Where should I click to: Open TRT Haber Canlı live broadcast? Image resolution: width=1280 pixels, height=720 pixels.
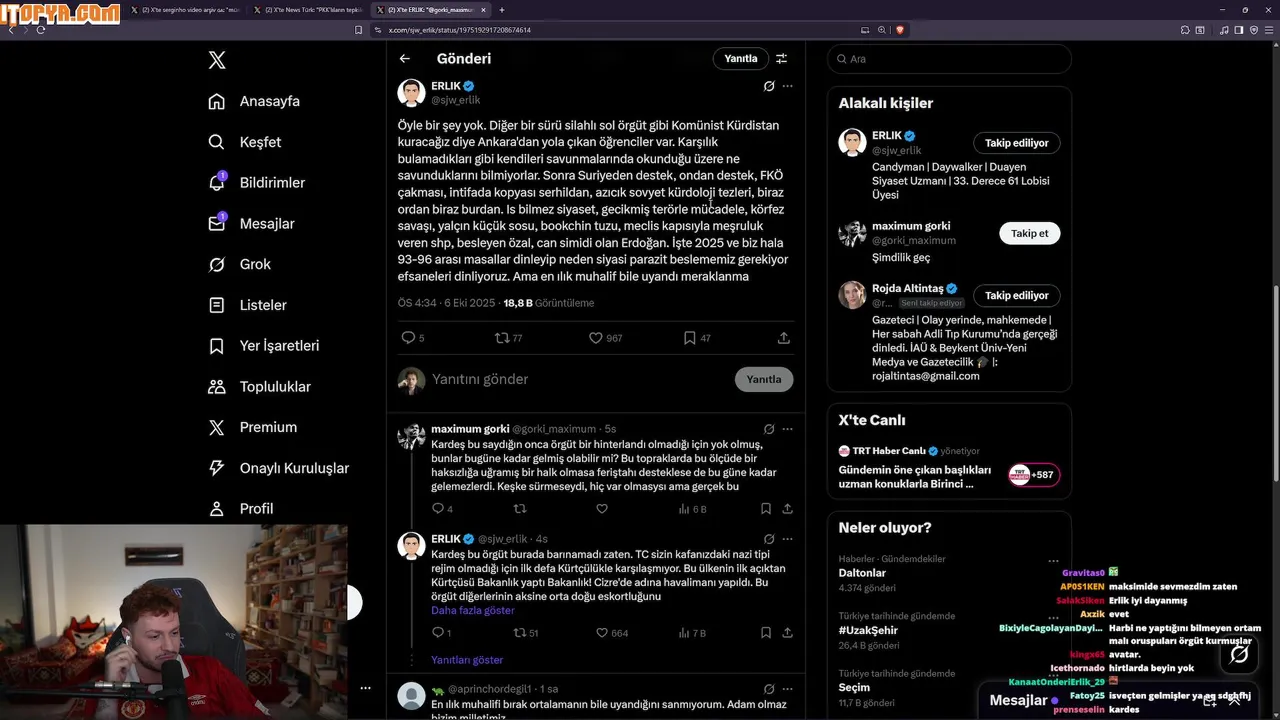[949, 467]
